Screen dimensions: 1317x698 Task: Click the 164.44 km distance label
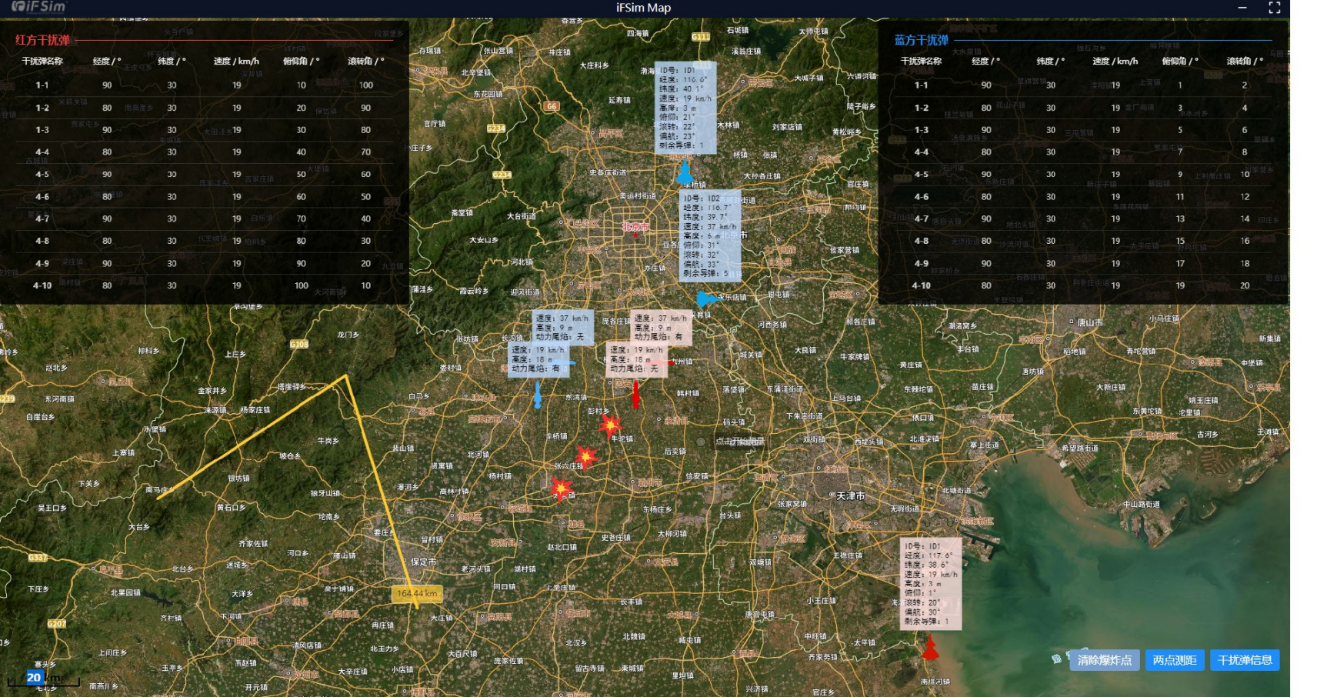pos(417,594)
